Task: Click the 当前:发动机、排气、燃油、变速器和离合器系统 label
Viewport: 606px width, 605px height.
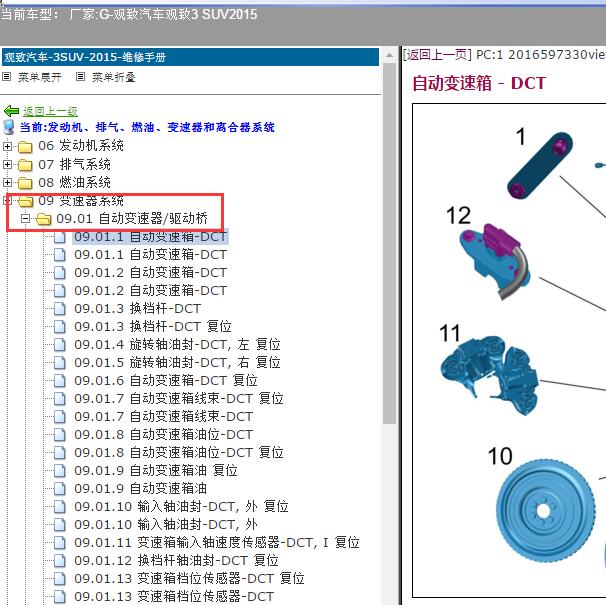Action: coord(147,127)
